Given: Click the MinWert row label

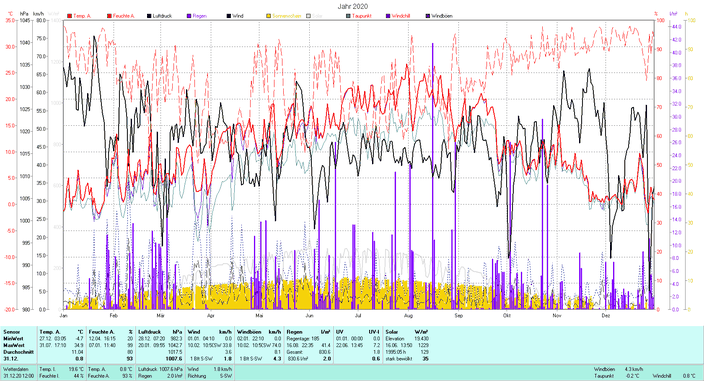Looking at the screenshot, I should point(13,338).
